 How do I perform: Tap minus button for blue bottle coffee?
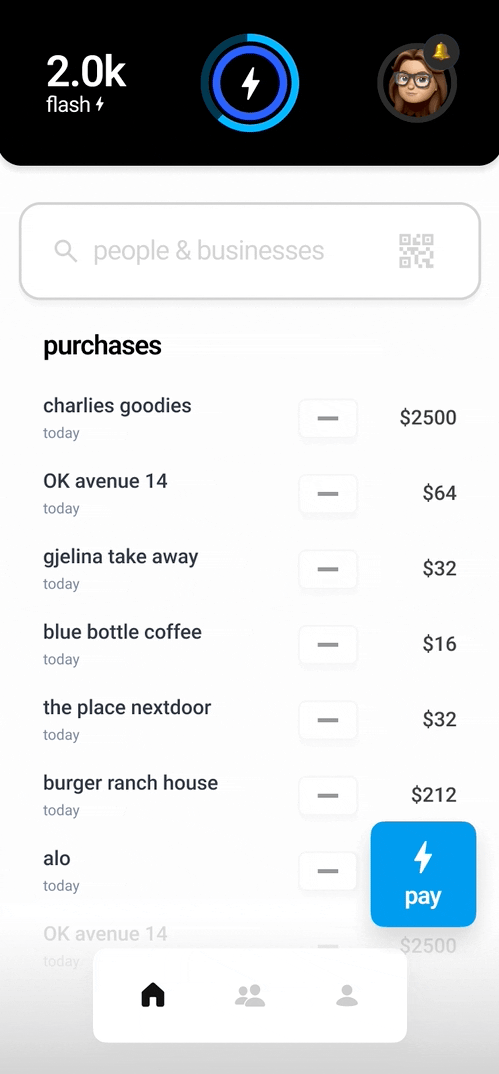pos(328,644)
